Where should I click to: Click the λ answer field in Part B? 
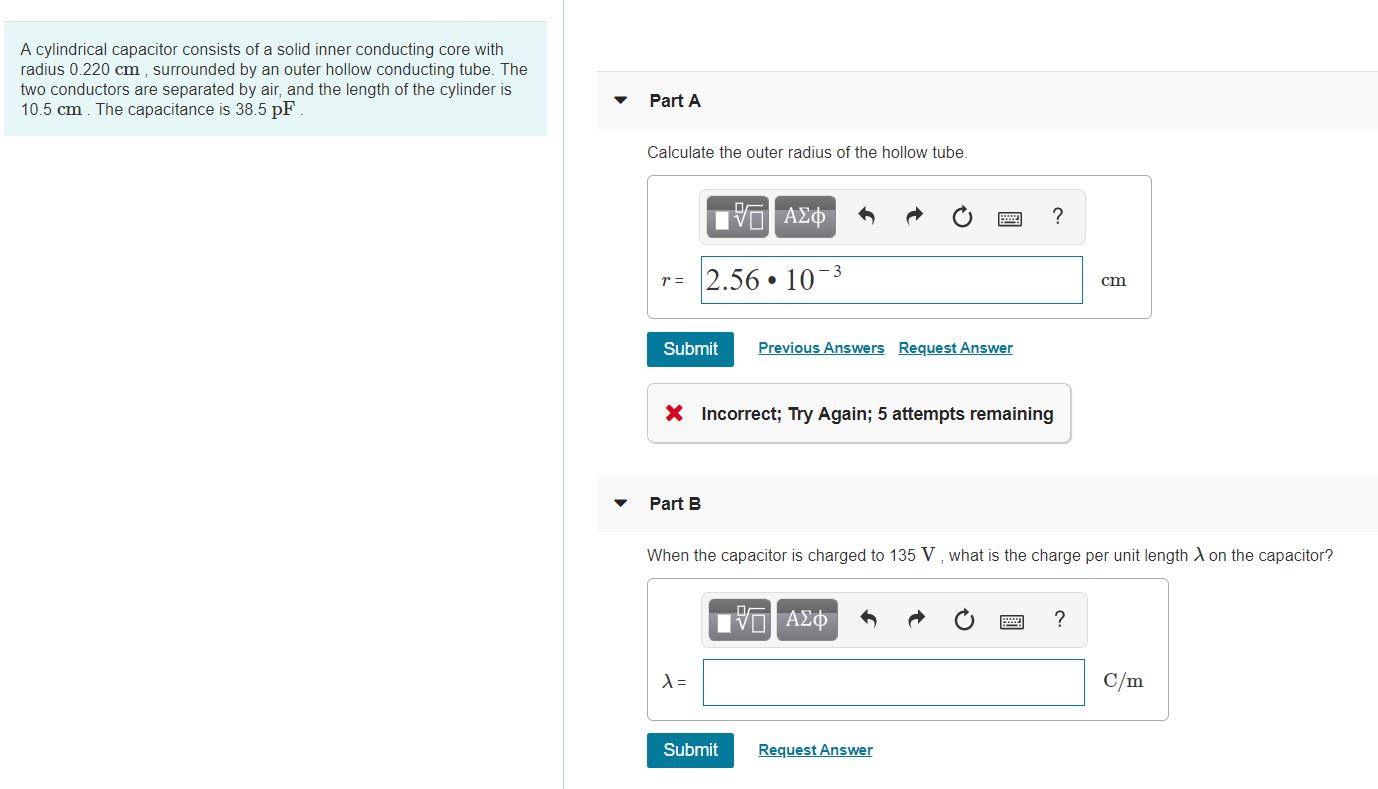(x=893, y=682)
